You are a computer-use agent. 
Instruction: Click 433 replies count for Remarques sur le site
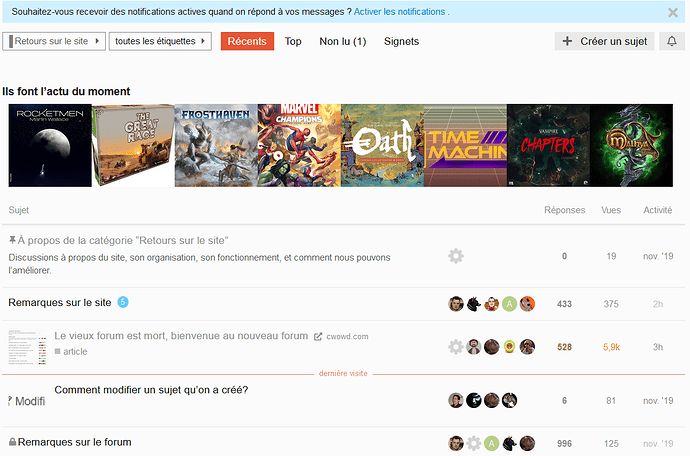point(565,304)
